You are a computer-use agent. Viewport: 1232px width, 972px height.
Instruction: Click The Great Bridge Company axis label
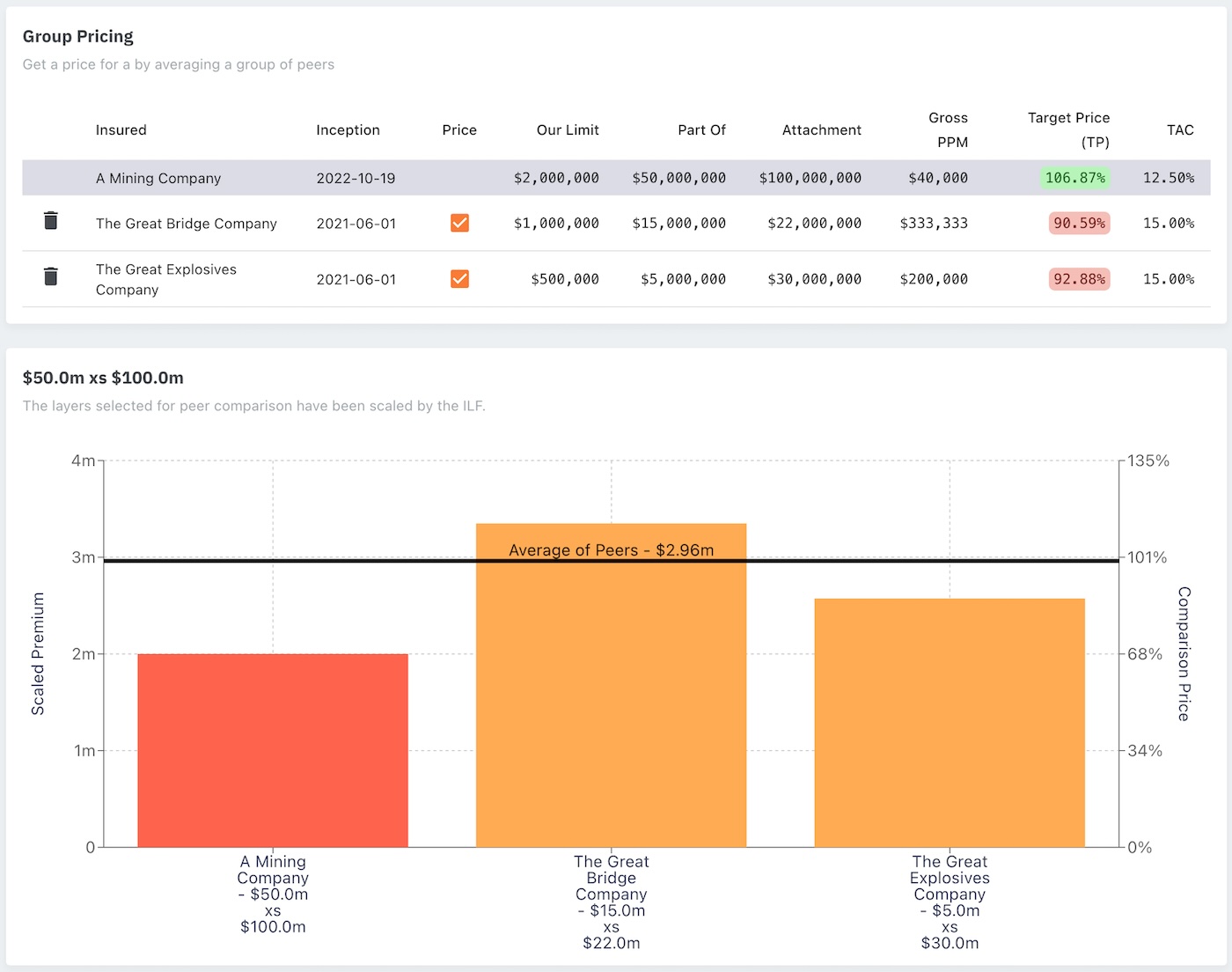pos(612,902)
